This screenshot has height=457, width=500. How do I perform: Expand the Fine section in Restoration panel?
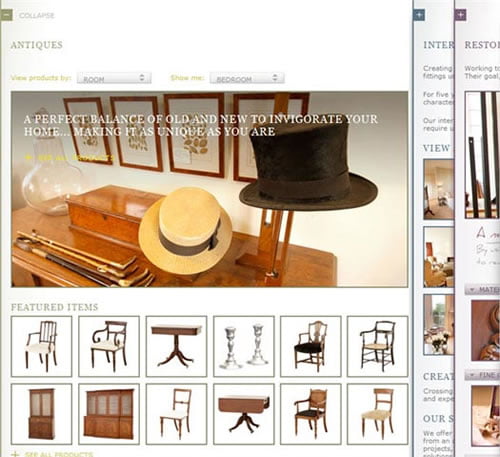482,375
